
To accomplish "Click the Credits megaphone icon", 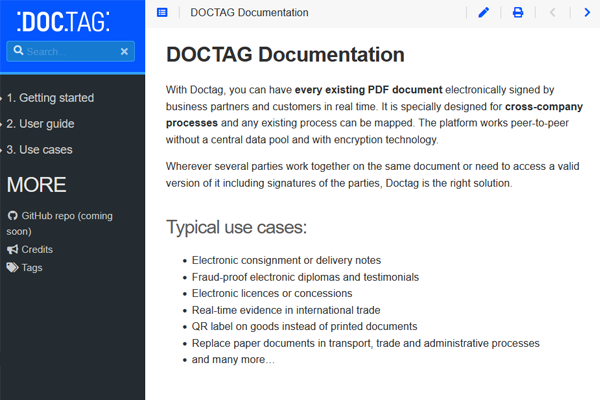I will coord(13,250).
